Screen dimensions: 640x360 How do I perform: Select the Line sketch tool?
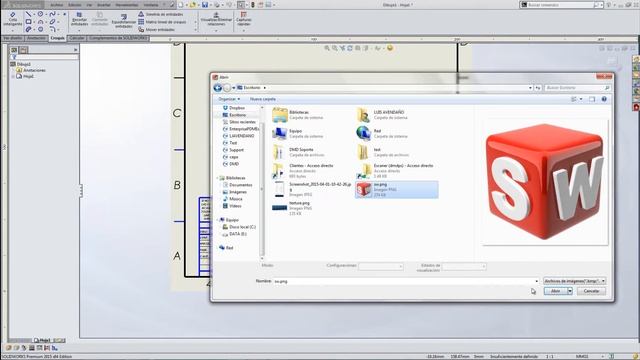pos(28,14)
